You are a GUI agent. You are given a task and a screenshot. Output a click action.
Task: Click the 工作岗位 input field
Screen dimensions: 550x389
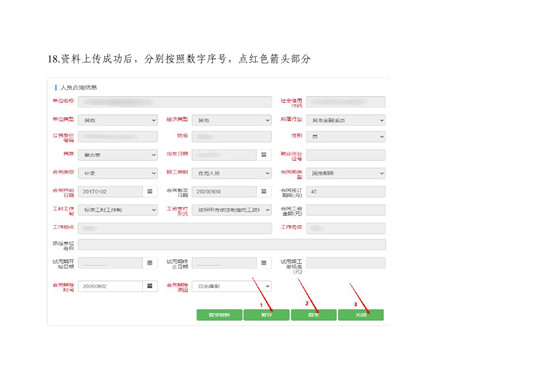click(x=346, y=228)
